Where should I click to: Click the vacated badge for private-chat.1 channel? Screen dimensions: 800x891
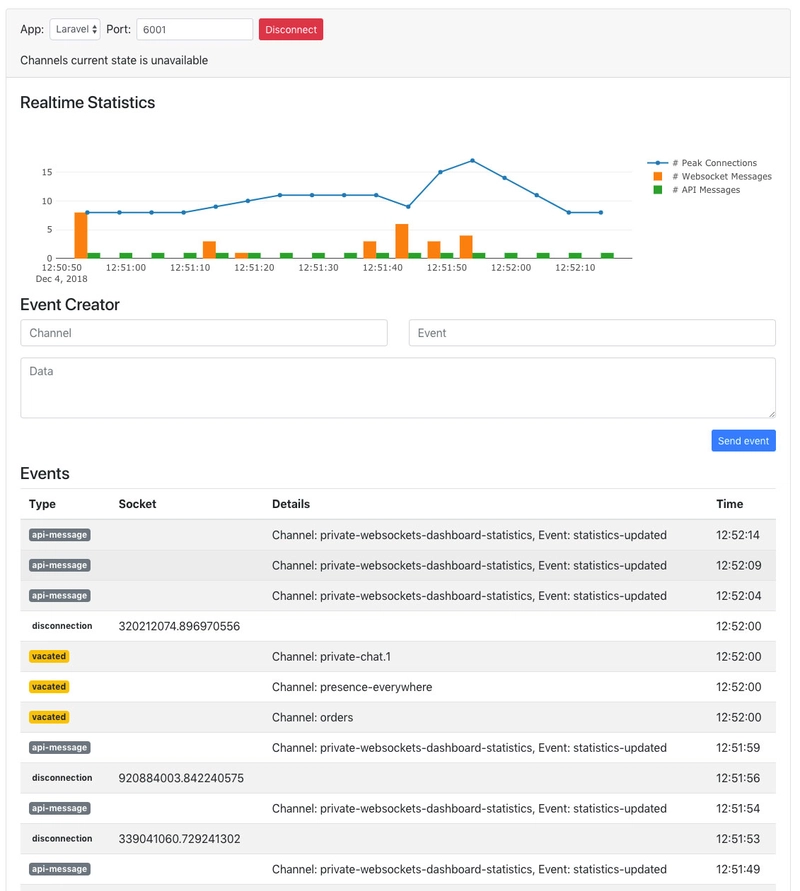[x=49, y=657]
